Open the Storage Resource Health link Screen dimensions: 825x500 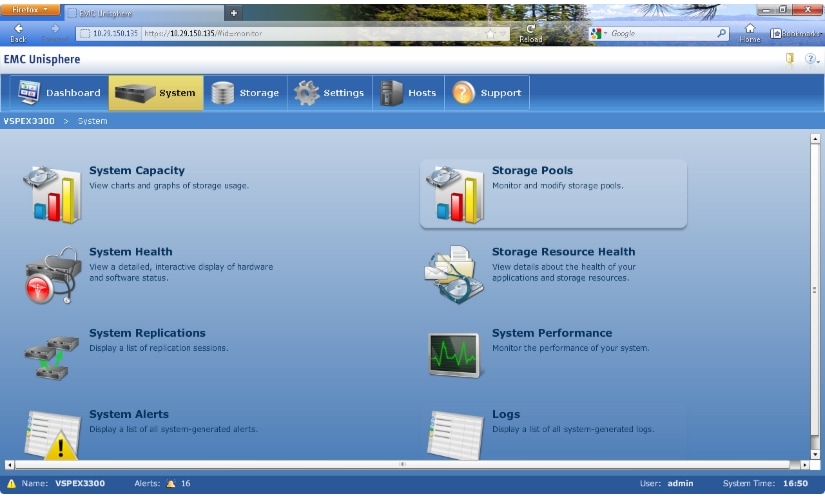tap(563, 252)
